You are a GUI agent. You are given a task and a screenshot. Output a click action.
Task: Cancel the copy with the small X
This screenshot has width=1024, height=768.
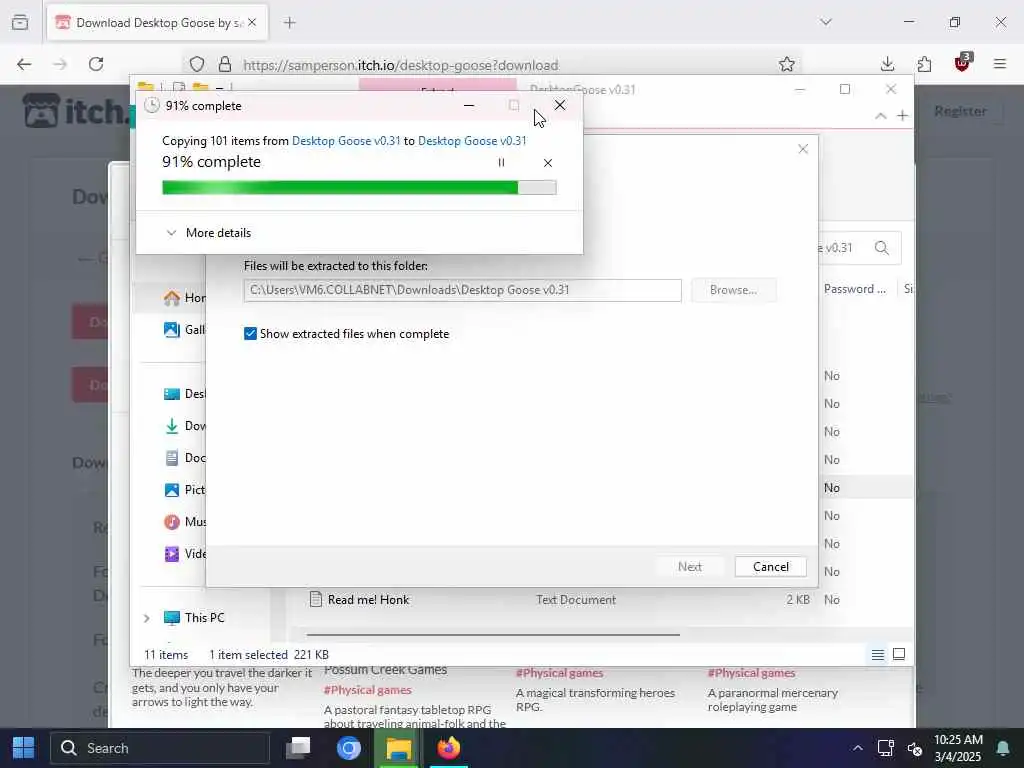[547, 163]
